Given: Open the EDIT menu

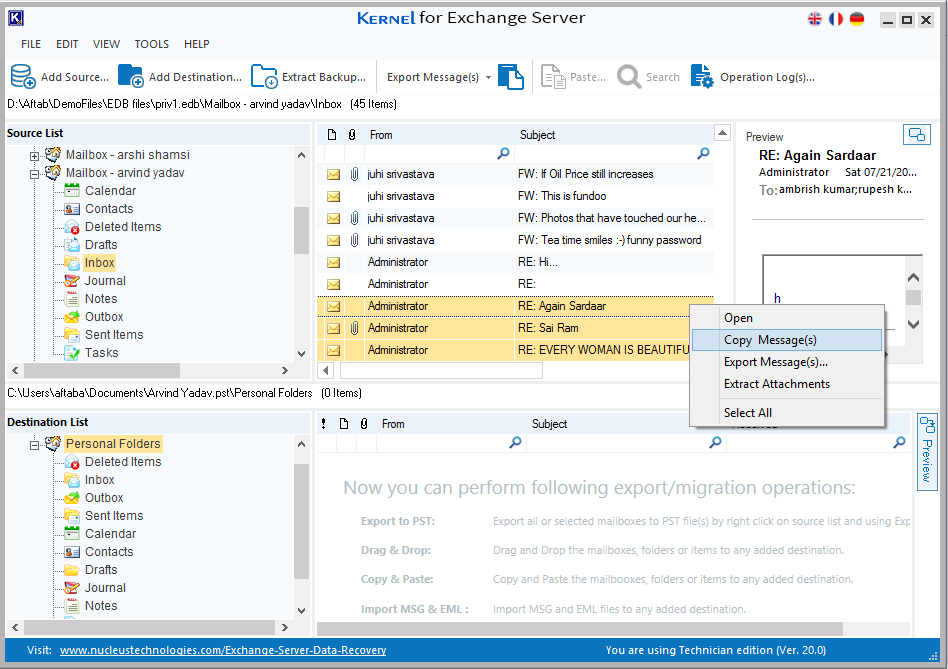Looking at the screenshot, I should click(67, 44).
